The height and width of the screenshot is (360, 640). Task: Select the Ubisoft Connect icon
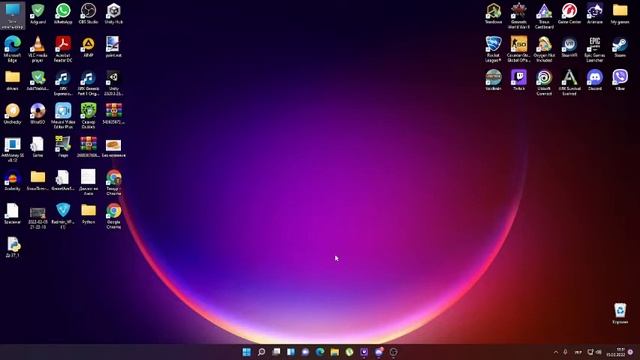point(544,83)
